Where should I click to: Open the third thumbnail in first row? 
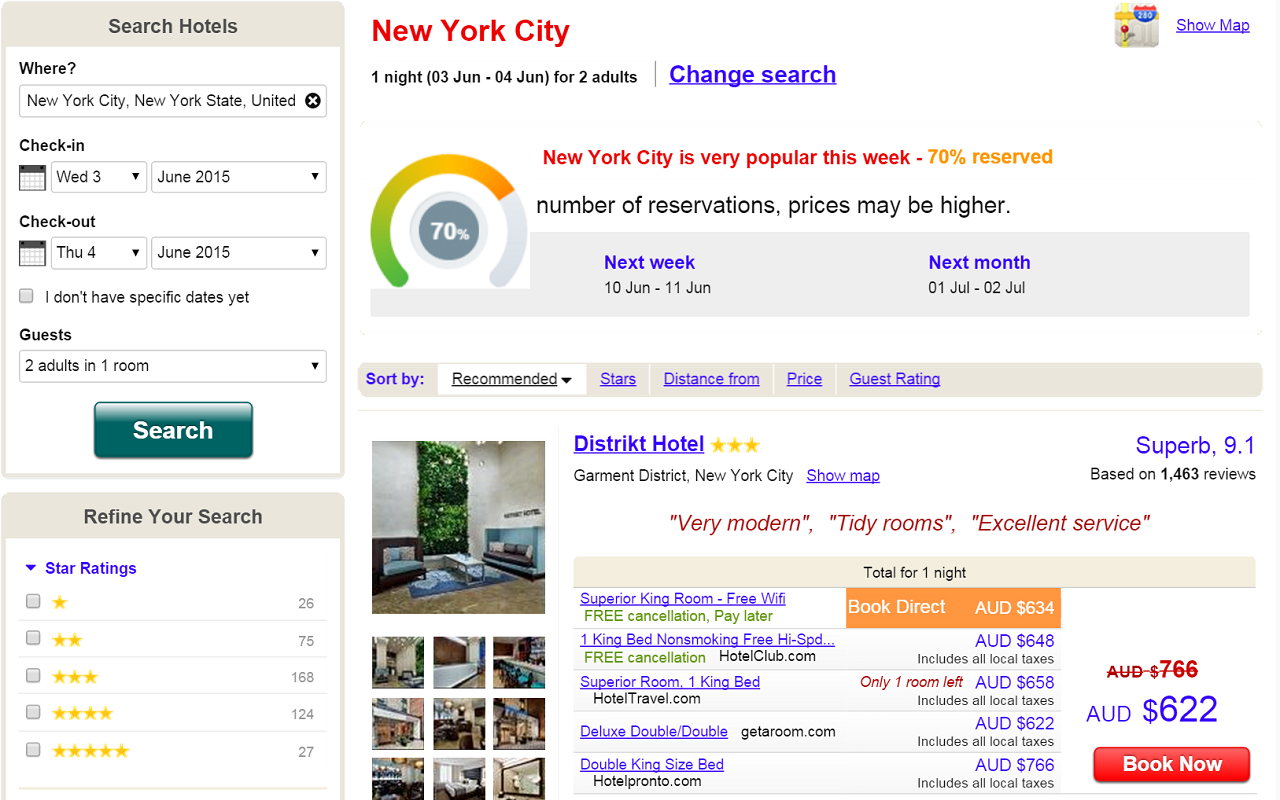coord(519,662)
